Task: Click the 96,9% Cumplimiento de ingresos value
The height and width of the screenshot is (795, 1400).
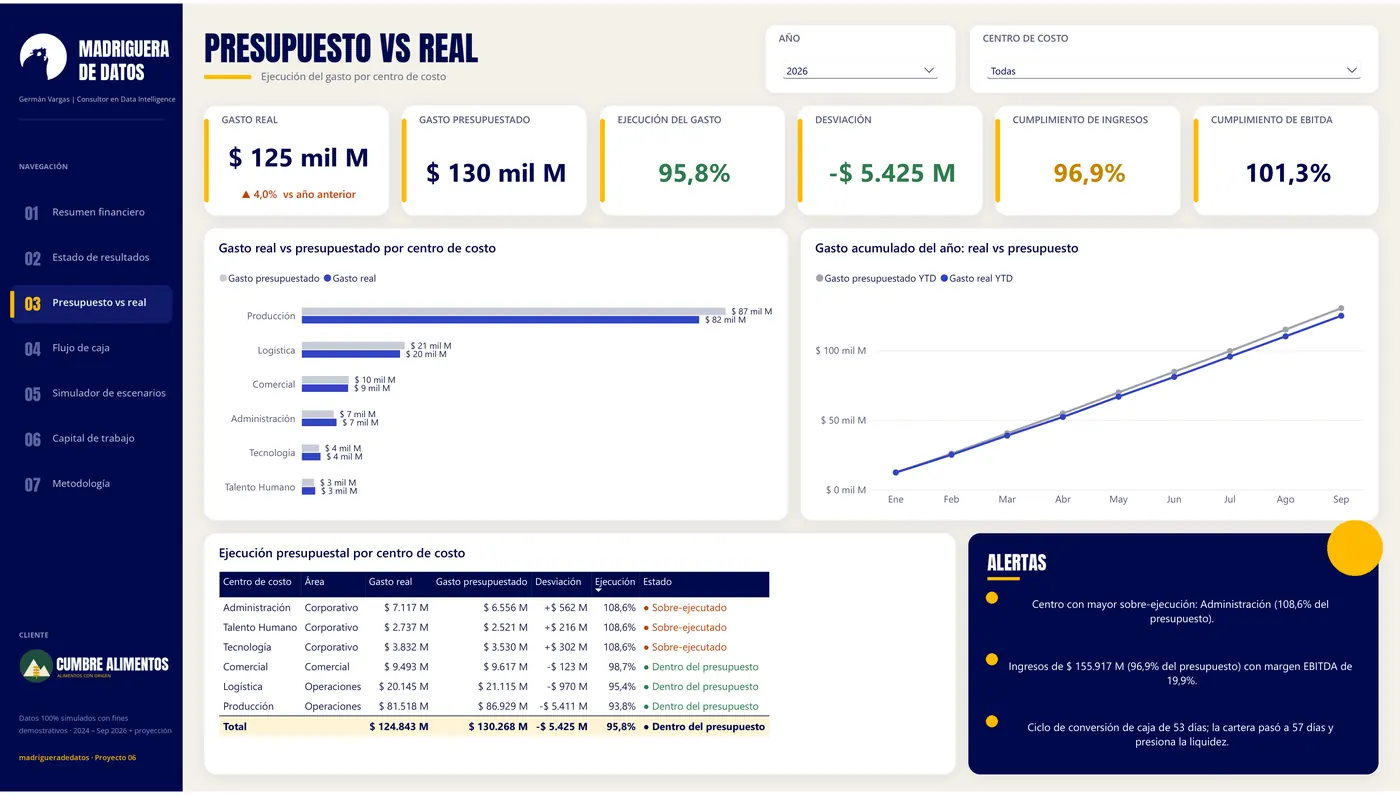Action: [1089, 173]
